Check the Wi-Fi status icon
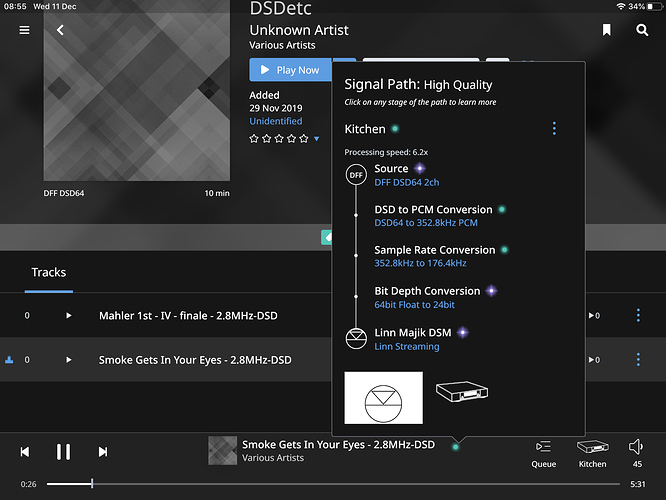The width and height of the screenshot is (666, 500). [x=621, y=6]
